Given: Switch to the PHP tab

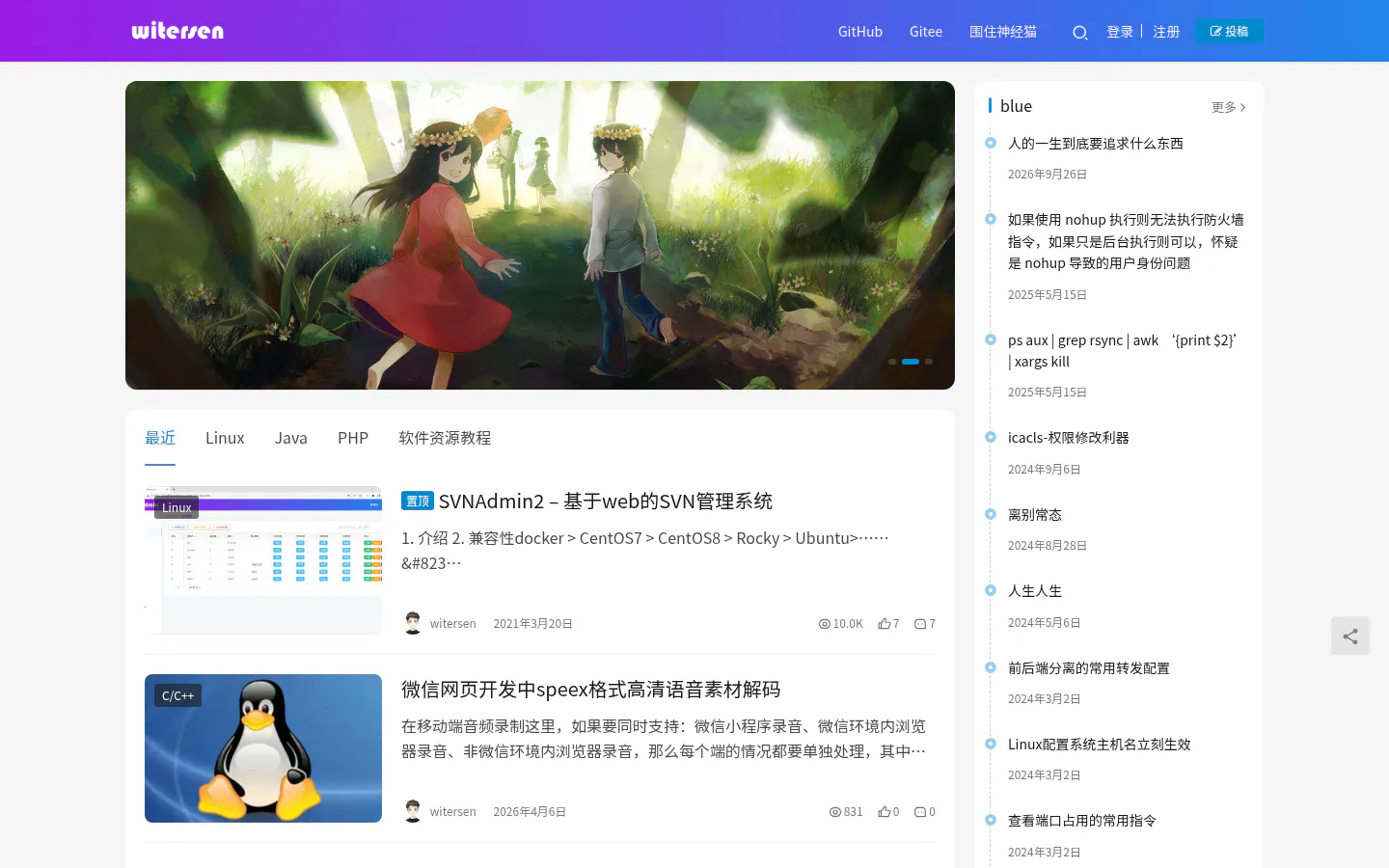Looking at the screenshot, I should tap(353, 438).
